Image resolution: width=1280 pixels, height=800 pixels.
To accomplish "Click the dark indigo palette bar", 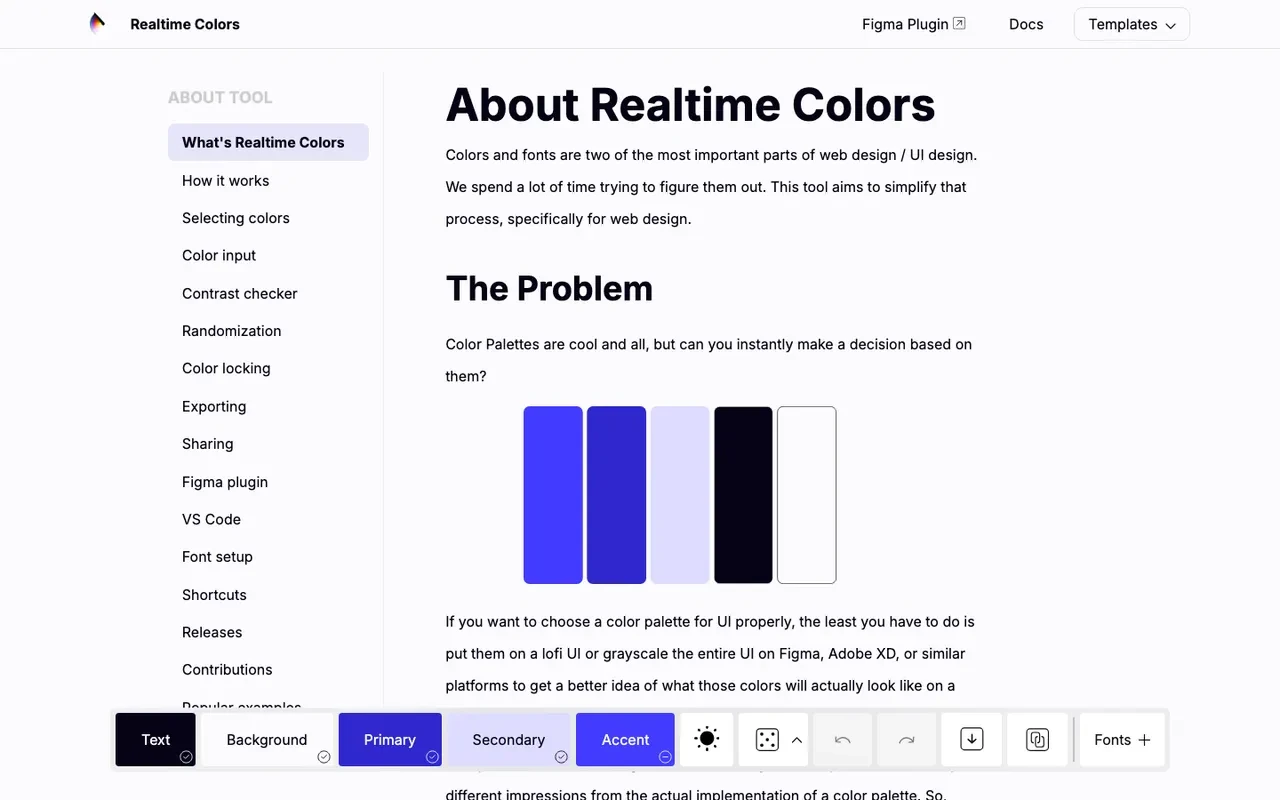I will point(616,495).
